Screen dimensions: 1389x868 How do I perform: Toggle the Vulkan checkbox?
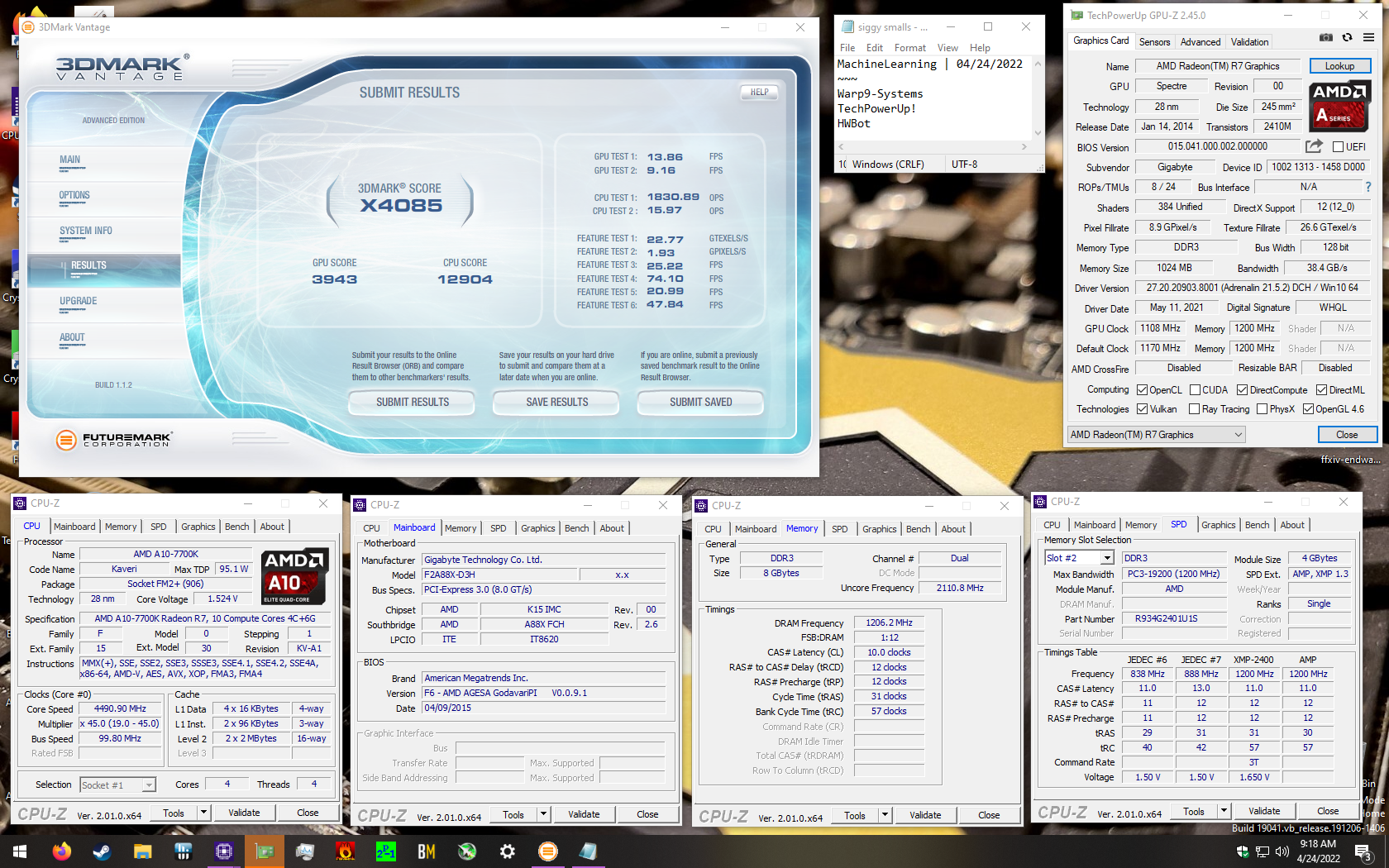tap(1142, 409)
